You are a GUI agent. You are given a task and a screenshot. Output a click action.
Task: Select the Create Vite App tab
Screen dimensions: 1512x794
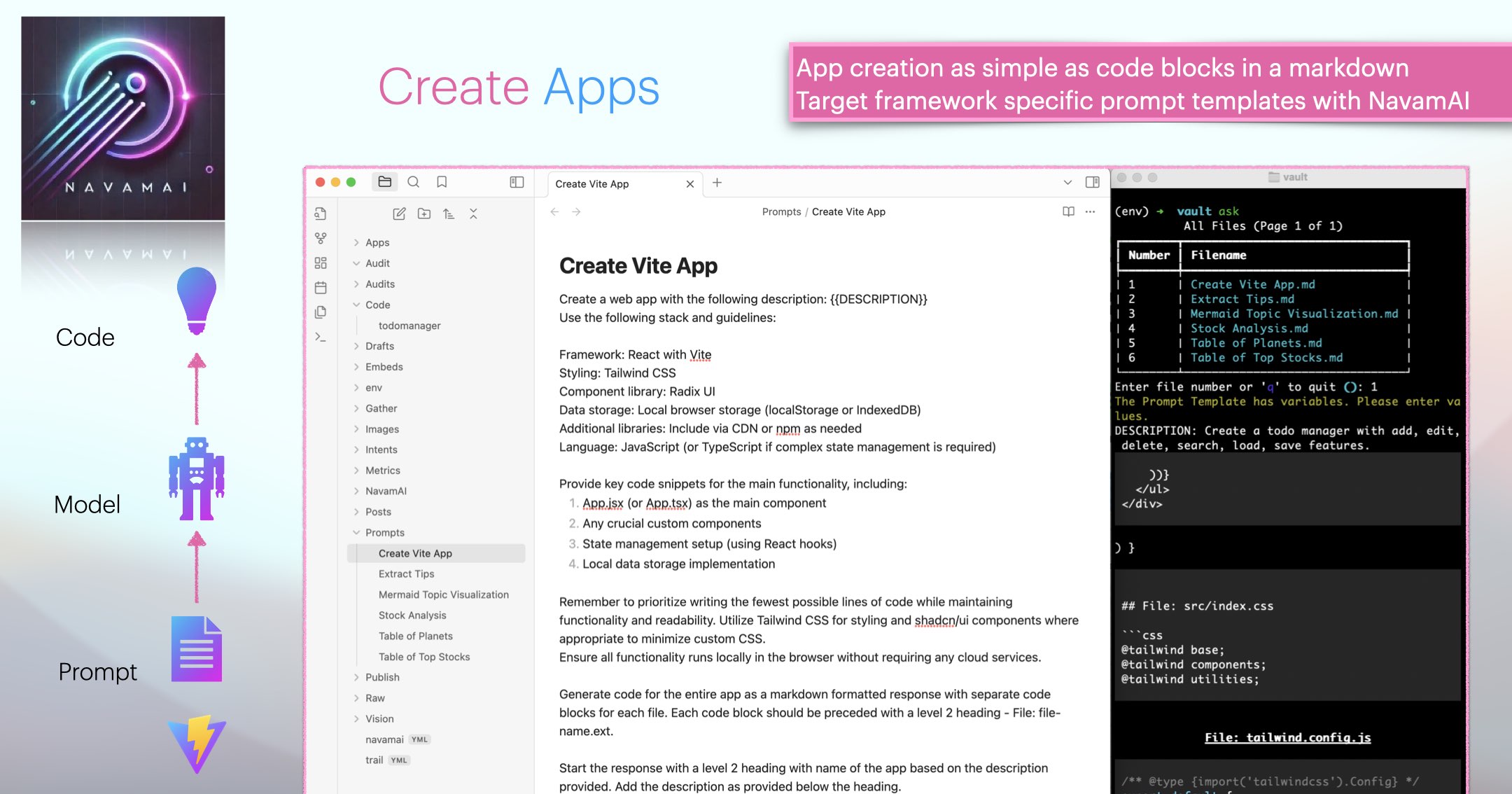592,183
